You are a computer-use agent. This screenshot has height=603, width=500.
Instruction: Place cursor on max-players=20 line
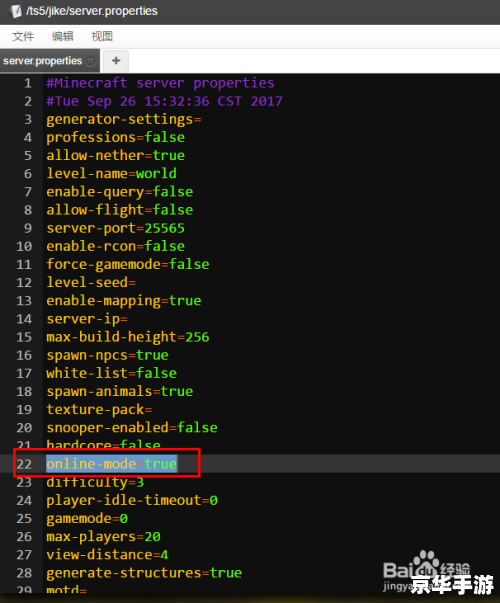point(103,536)
